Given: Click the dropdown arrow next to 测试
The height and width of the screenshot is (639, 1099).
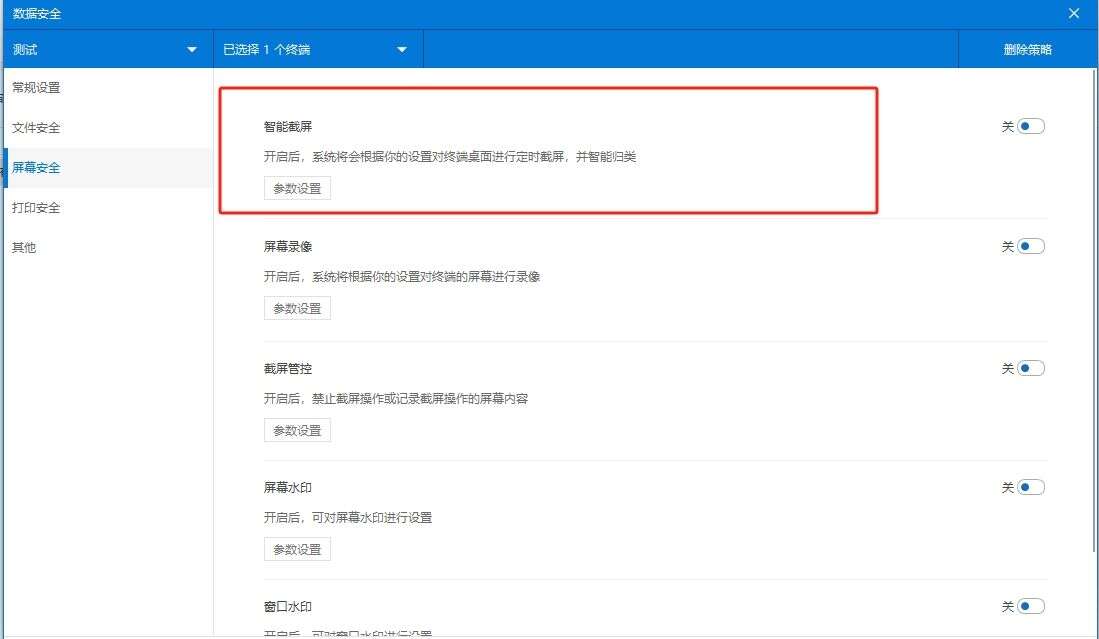Looking at the screenshot, I should click(191, 48).
